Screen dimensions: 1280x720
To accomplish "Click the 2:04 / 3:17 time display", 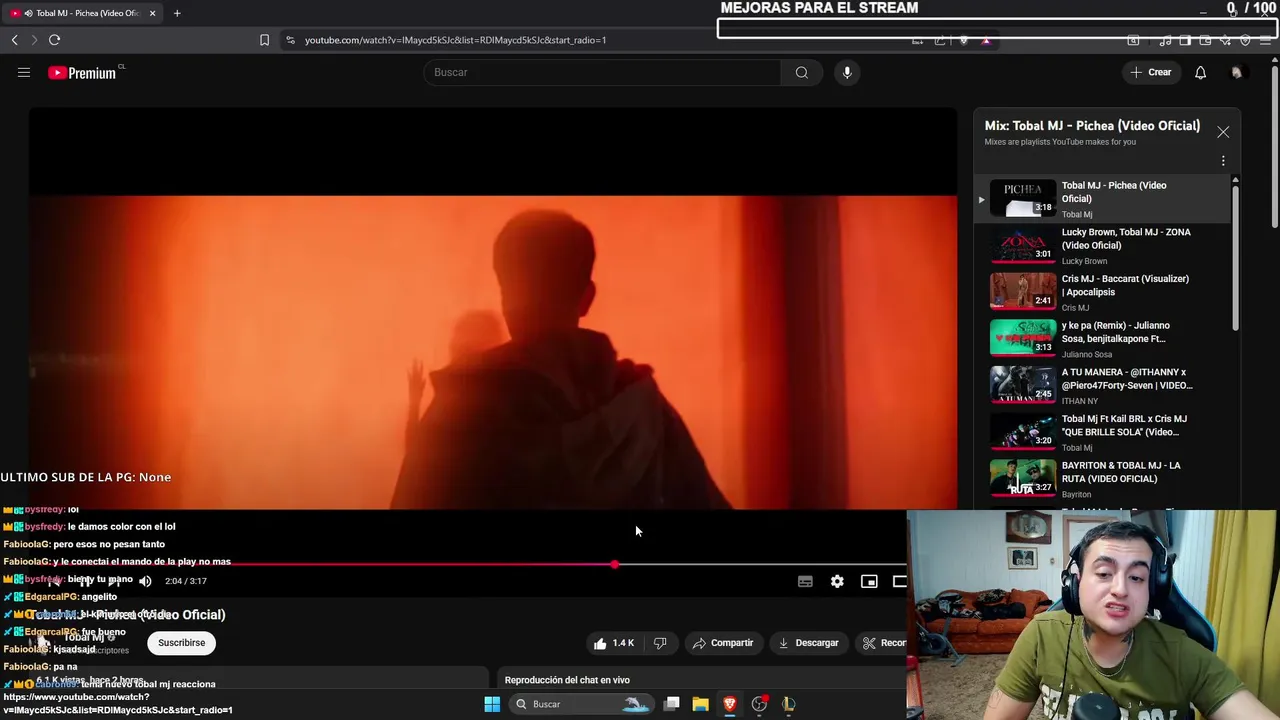I will pyautogui.click(x=186, y=581).
